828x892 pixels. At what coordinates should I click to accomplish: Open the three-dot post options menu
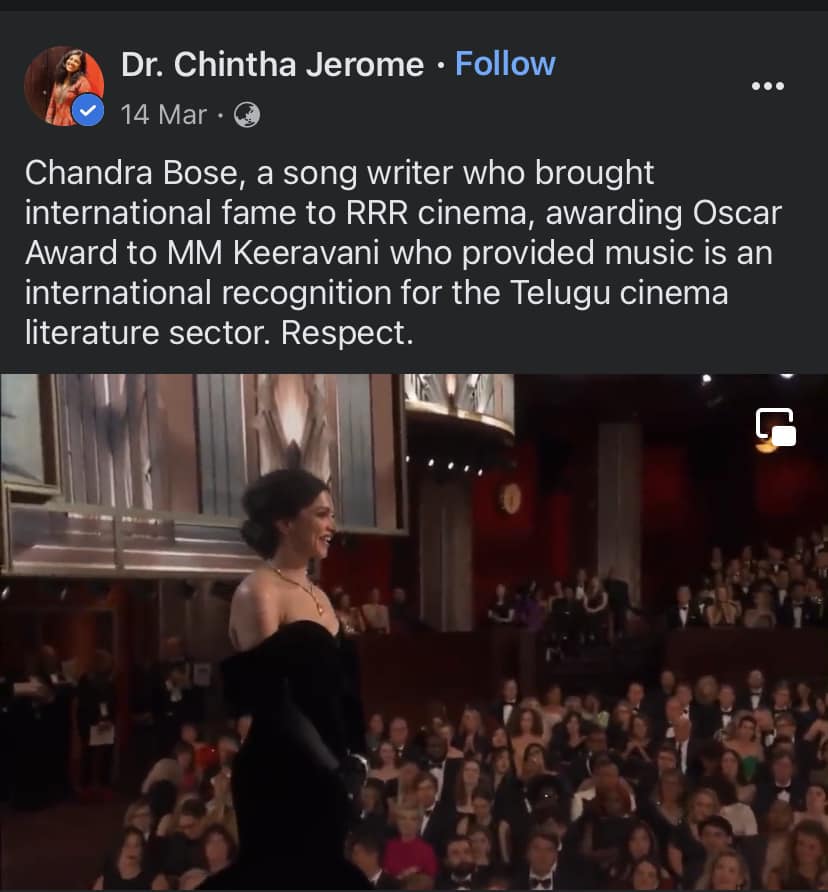click(768, 86)
